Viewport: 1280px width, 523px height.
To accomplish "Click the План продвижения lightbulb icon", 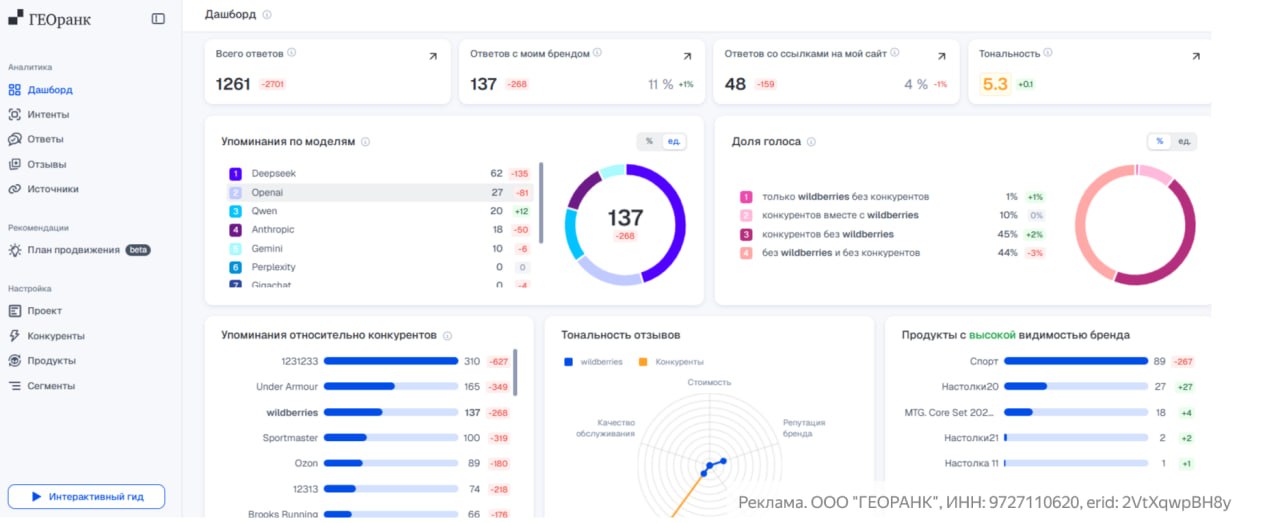I will [x=15, y=250].
